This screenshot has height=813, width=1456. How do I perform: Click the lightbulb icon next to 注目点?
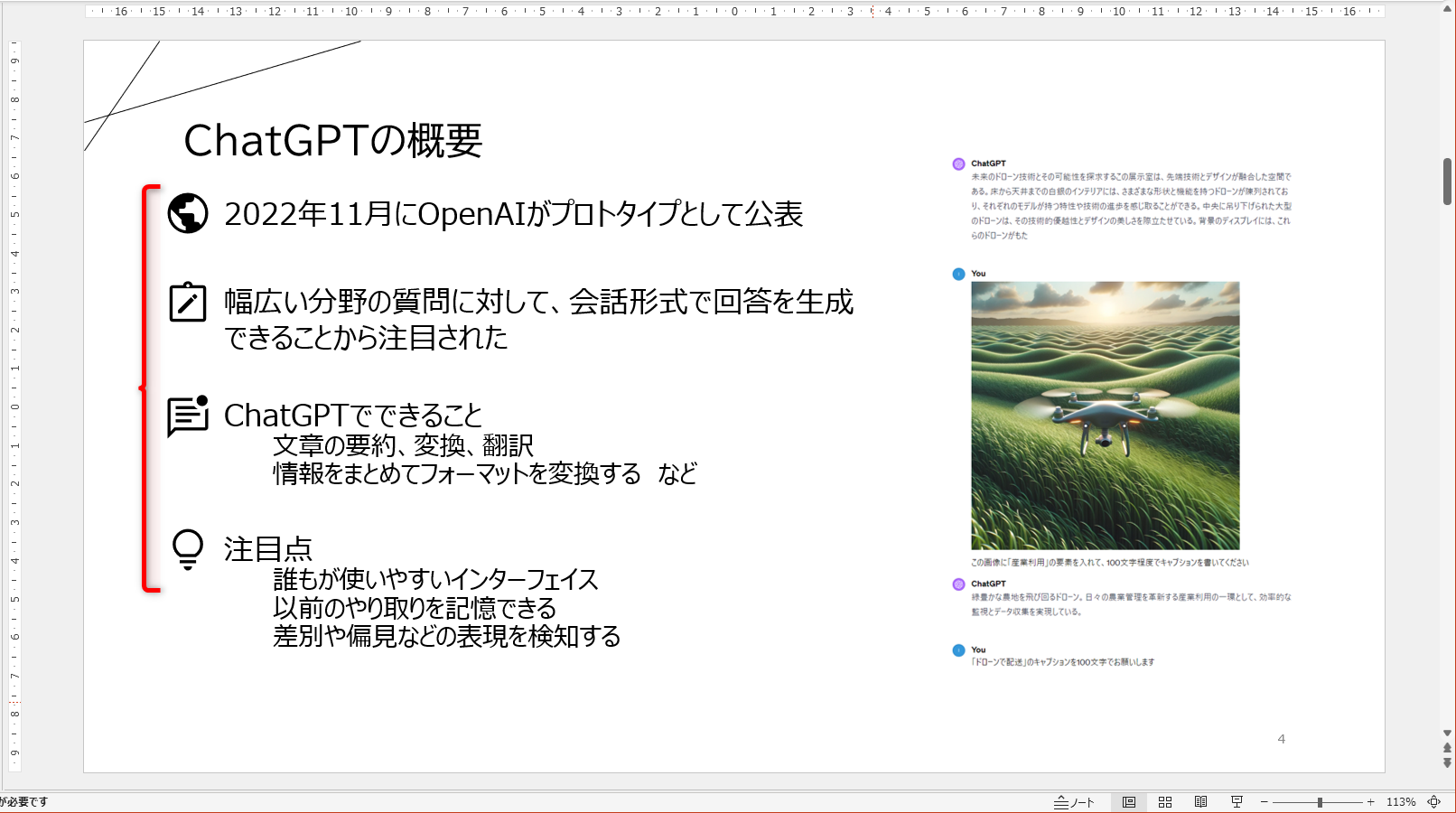click(187, 549)
